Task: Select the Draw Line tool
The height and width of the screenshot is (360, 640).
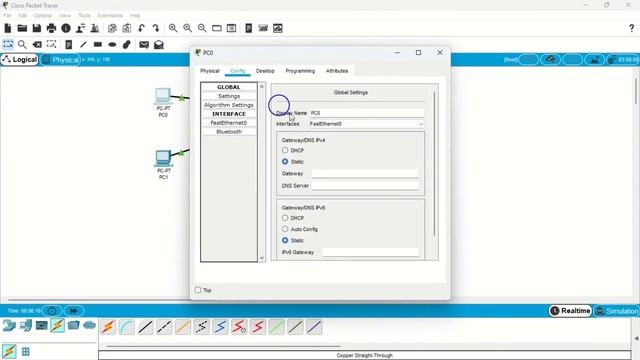Action: click(83, 44)
